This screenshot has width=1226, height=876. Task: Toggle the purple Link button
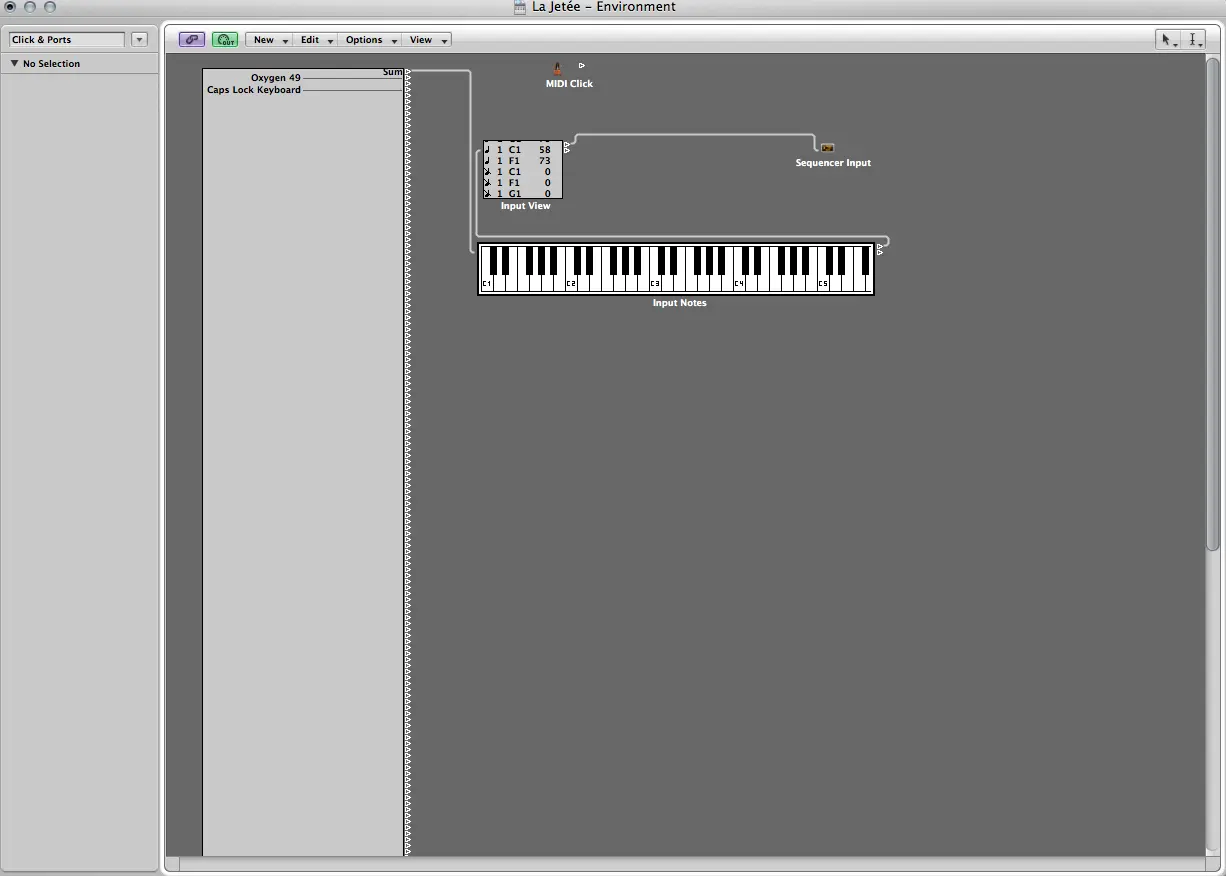(x=192, y=40)
